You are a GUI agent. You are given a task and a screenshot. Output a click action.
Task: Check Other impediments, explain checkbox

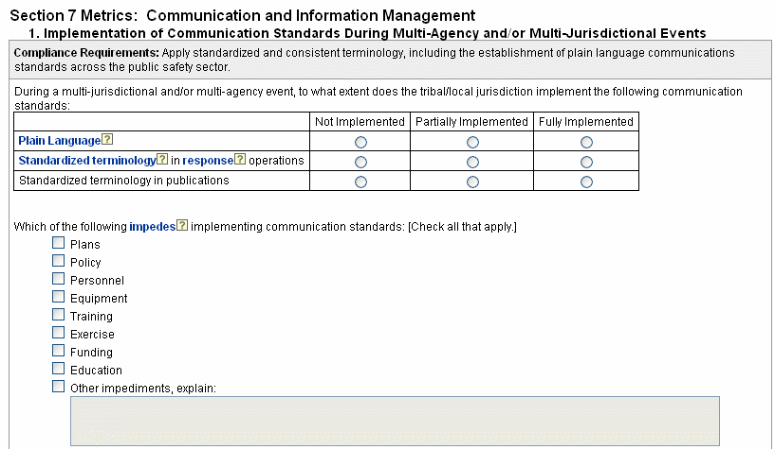point(58,387)
